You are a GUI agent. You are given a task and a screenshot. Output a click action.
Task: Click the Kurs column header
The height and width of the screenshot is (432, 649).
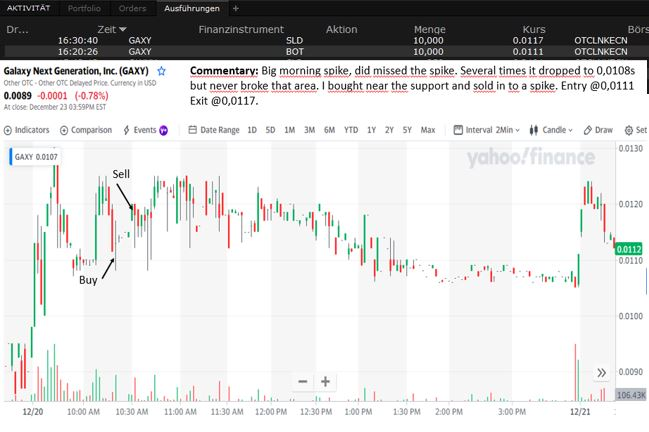coord(534,29)
